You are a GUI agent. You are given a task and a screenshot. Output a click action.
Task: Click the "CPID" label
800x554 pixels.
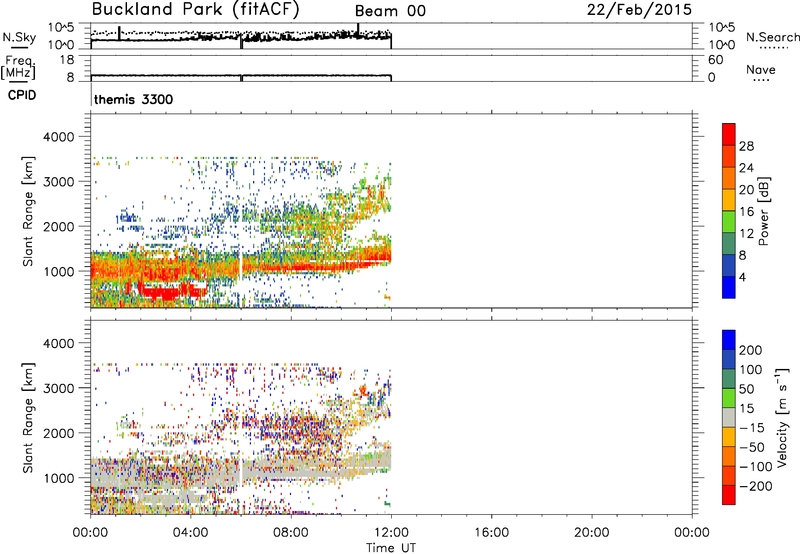click(x=22, y=95)
